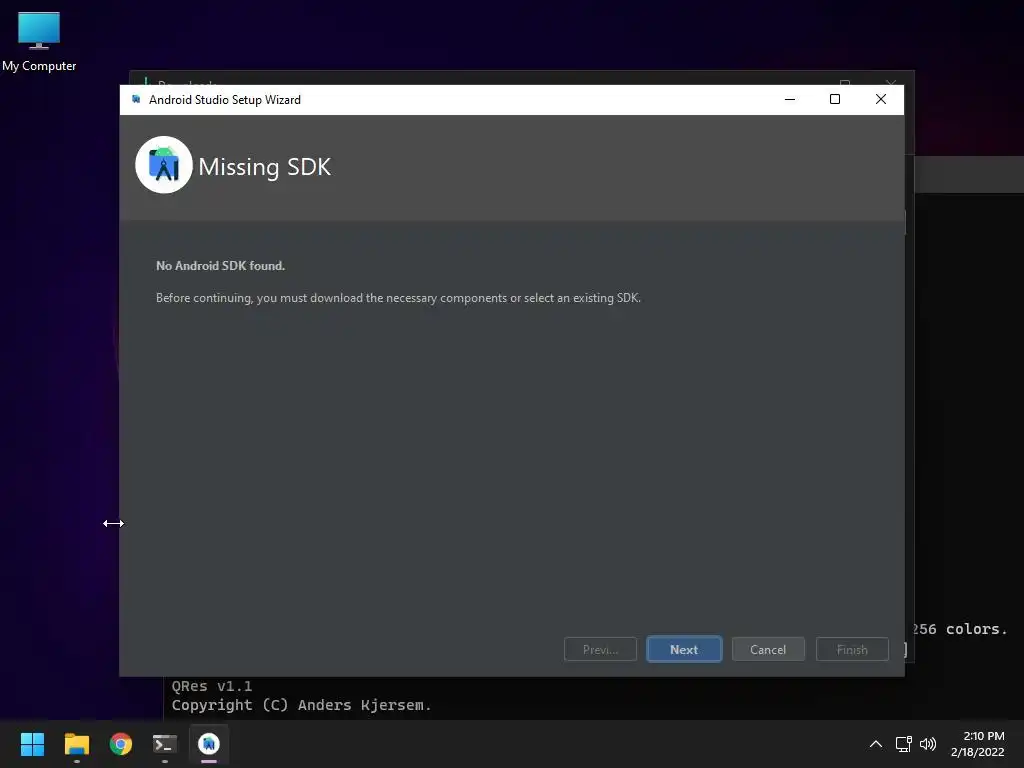Click Next in the Setup Wizard
Viewport: 1024px width, 768px height.
click(x=684, y=649)
